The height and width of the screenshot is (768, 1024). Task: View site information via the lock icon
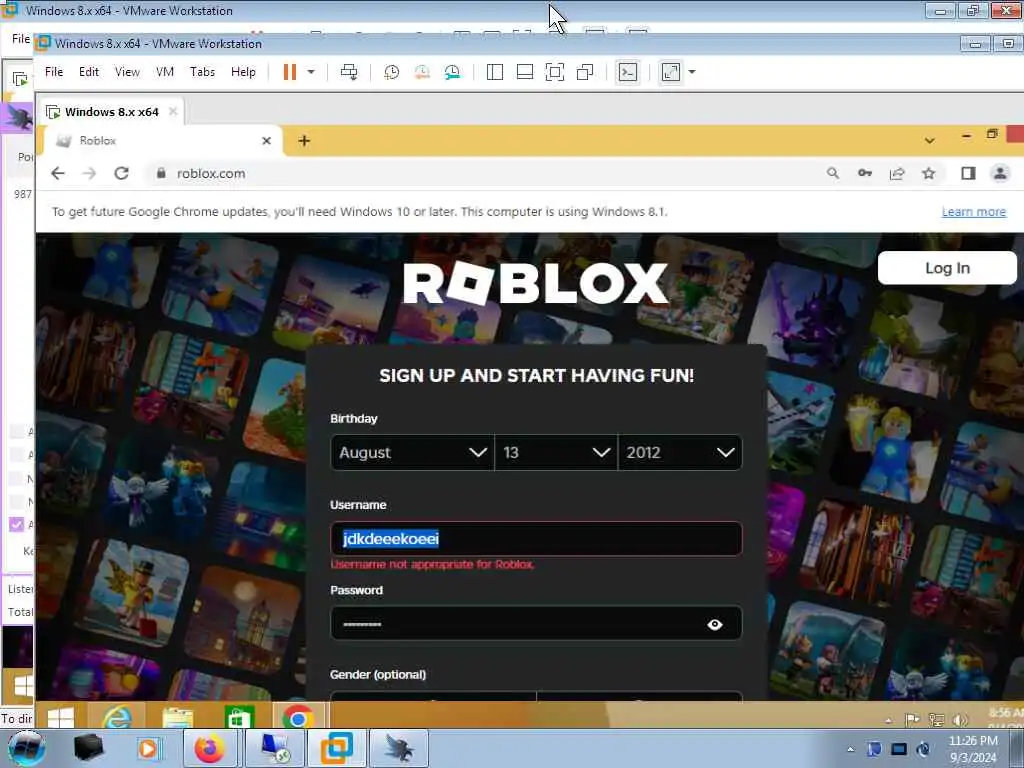[x=161, y=173]
